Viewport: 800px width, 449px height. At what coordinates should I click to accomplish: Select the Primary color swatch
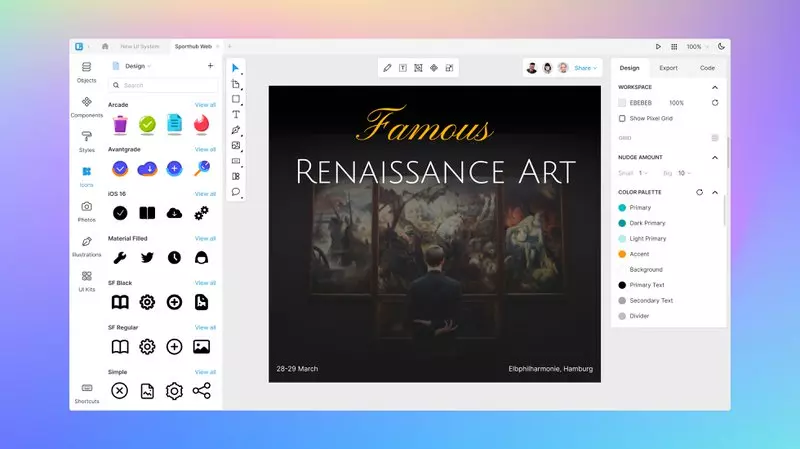tap(622, 208)
